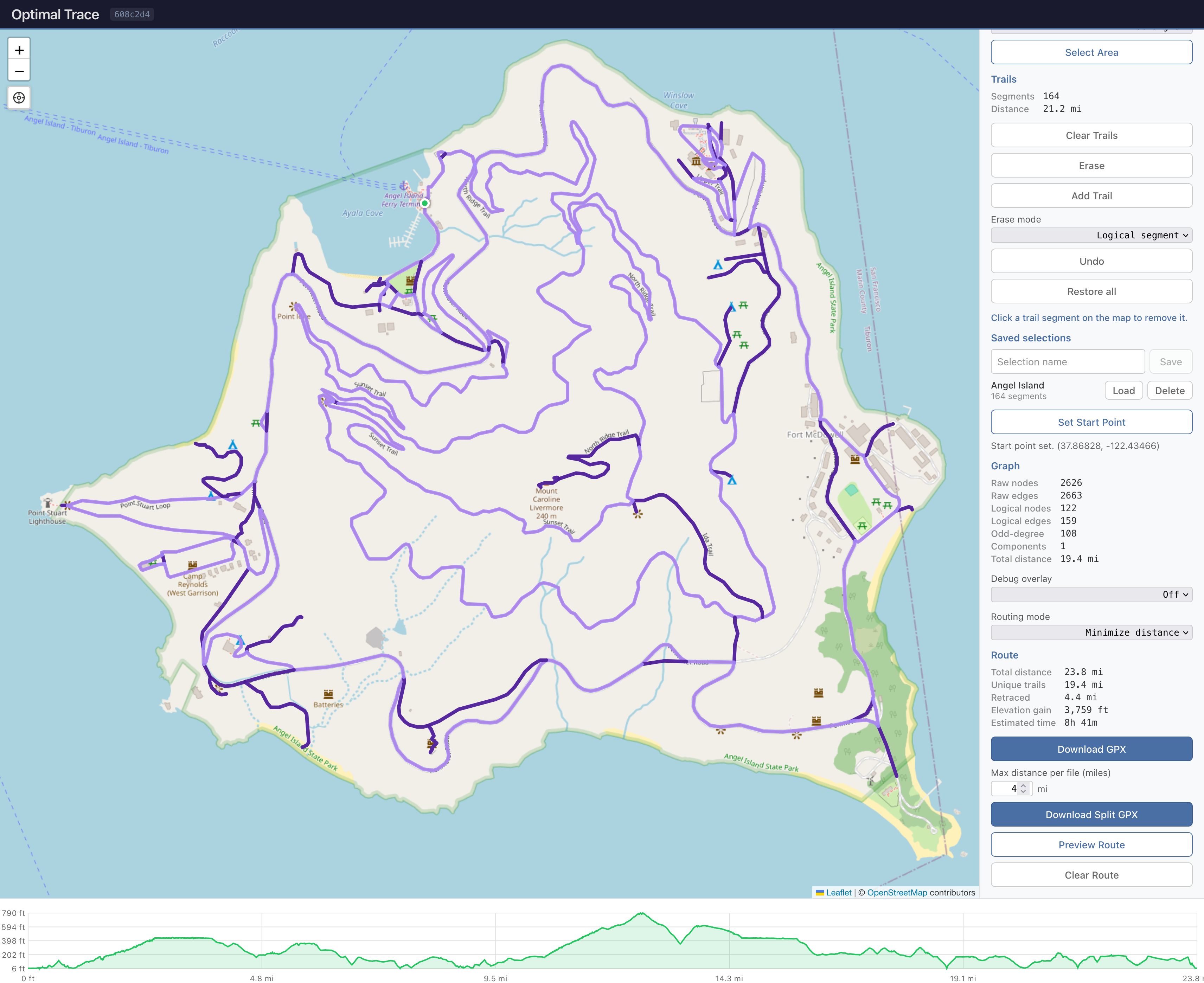The height and width of the screenshot is (983, 1204).
Task: Open the Leaflet attribution link
Action: tap(838, 893)
